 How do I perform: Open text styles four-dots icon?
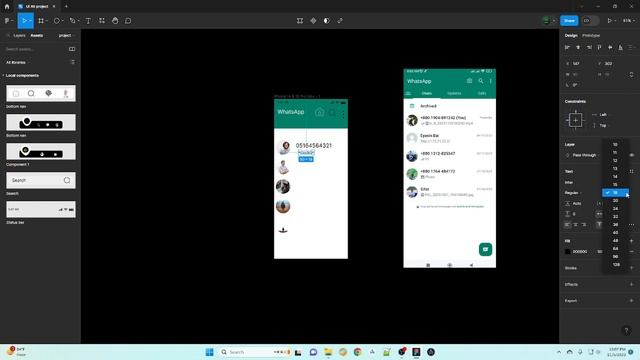[631, 171]
